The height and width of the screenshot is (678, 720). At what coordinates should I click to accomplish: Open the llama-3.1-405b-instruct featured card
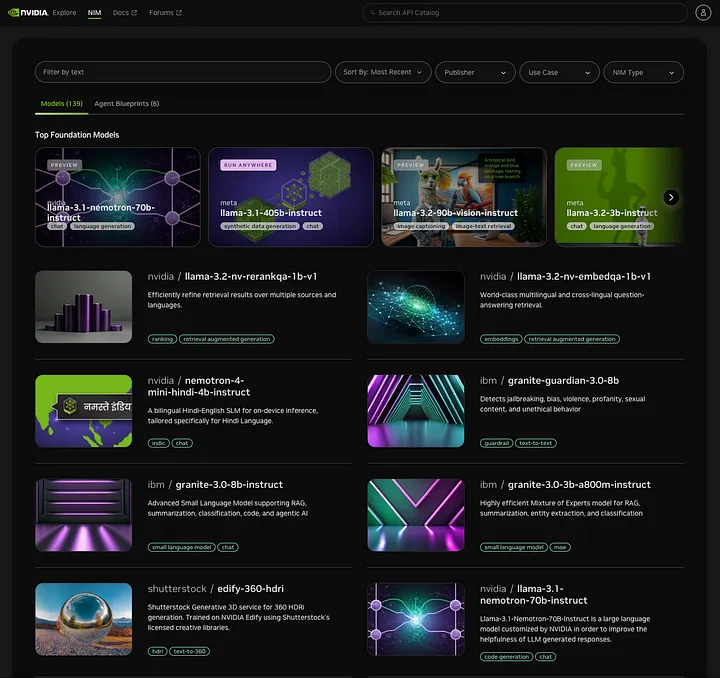pos(291,197)
